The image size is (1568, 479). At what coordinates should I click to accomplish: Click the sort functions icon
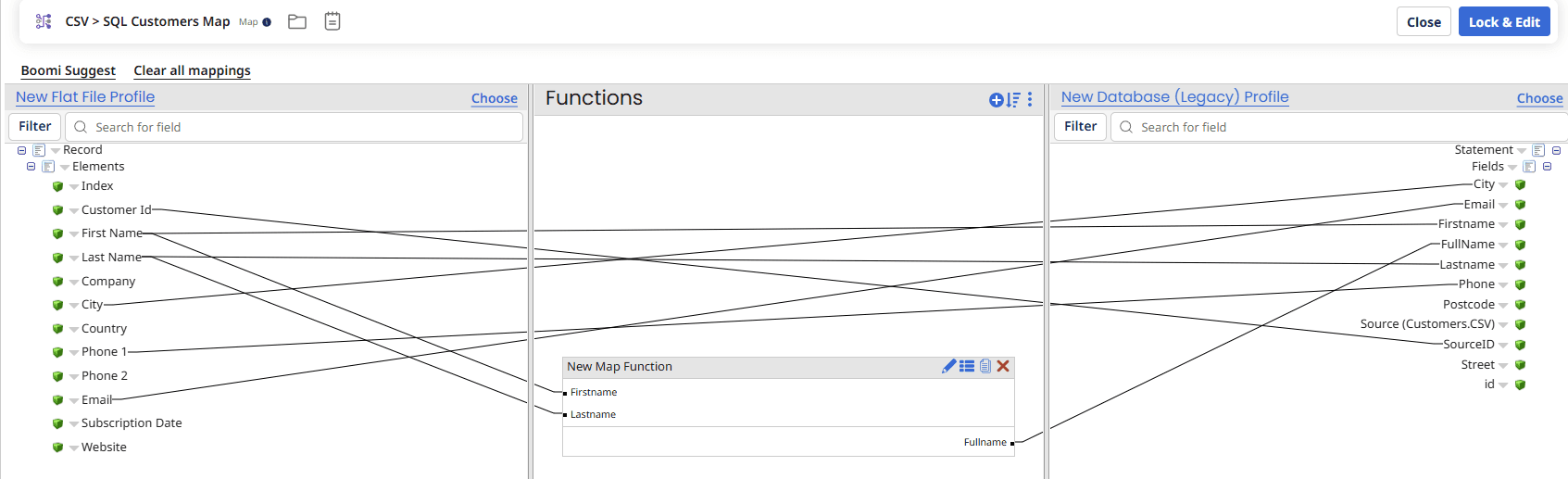[1014, 100]
